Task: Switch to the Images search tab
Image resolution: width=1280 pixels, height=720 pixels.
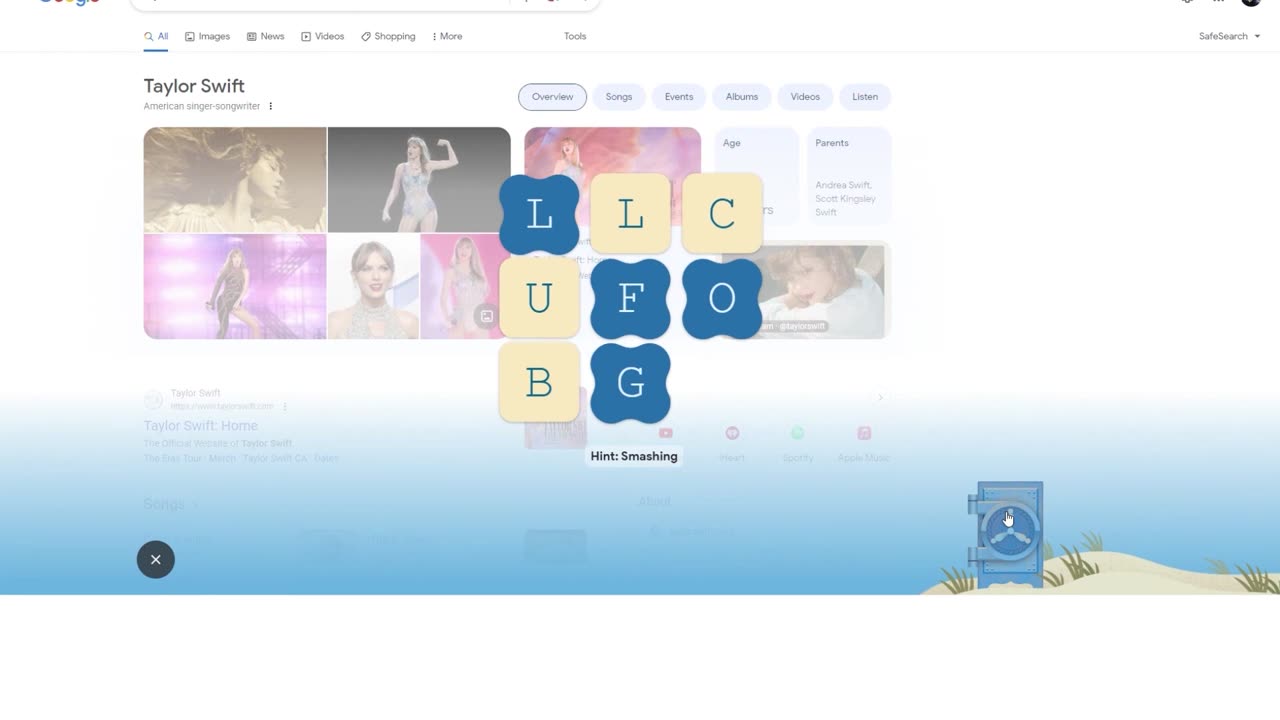Action: [207, 36]
